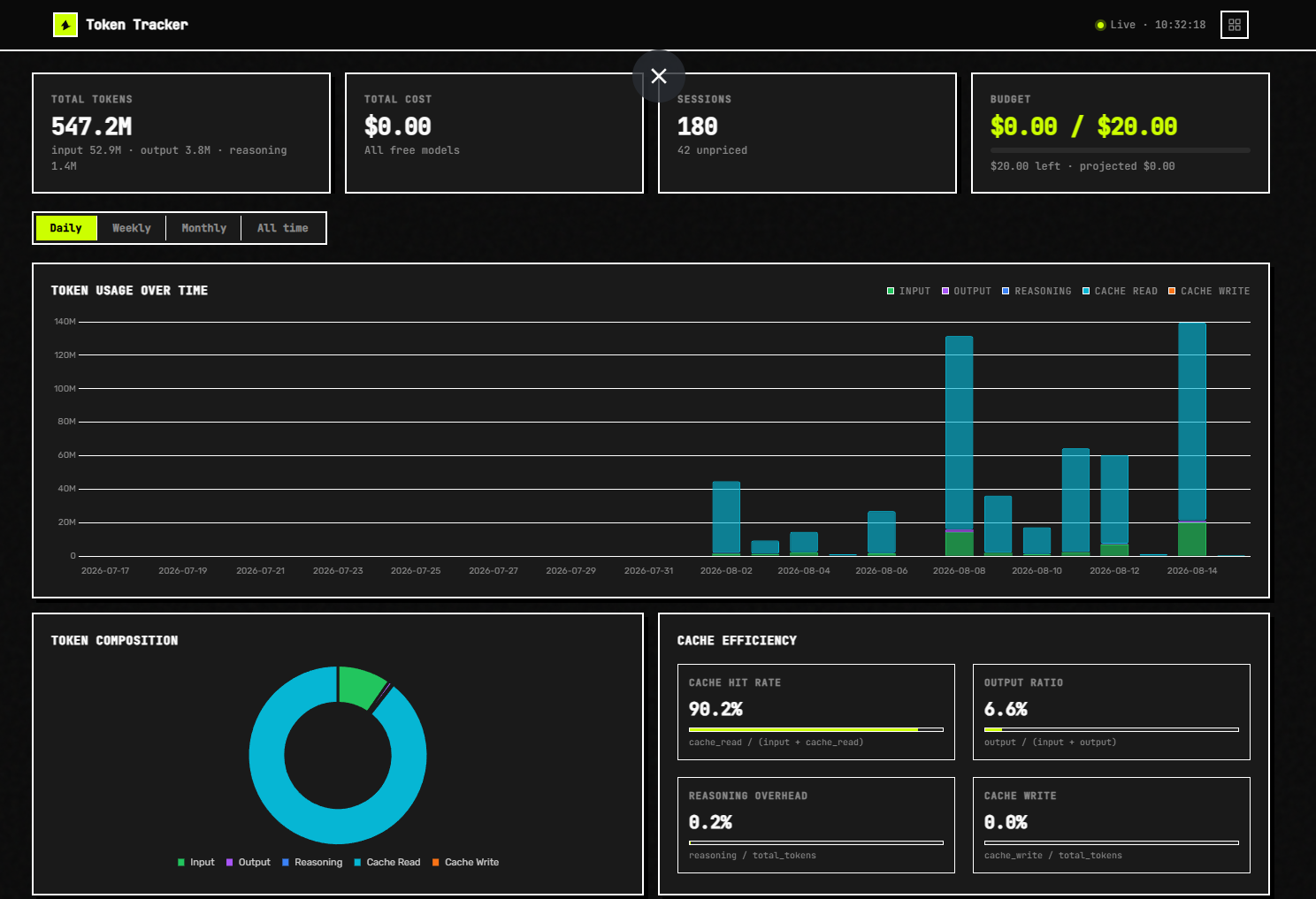Click the 2026-08-08 bar in usage chart

(x=960, y=446)
